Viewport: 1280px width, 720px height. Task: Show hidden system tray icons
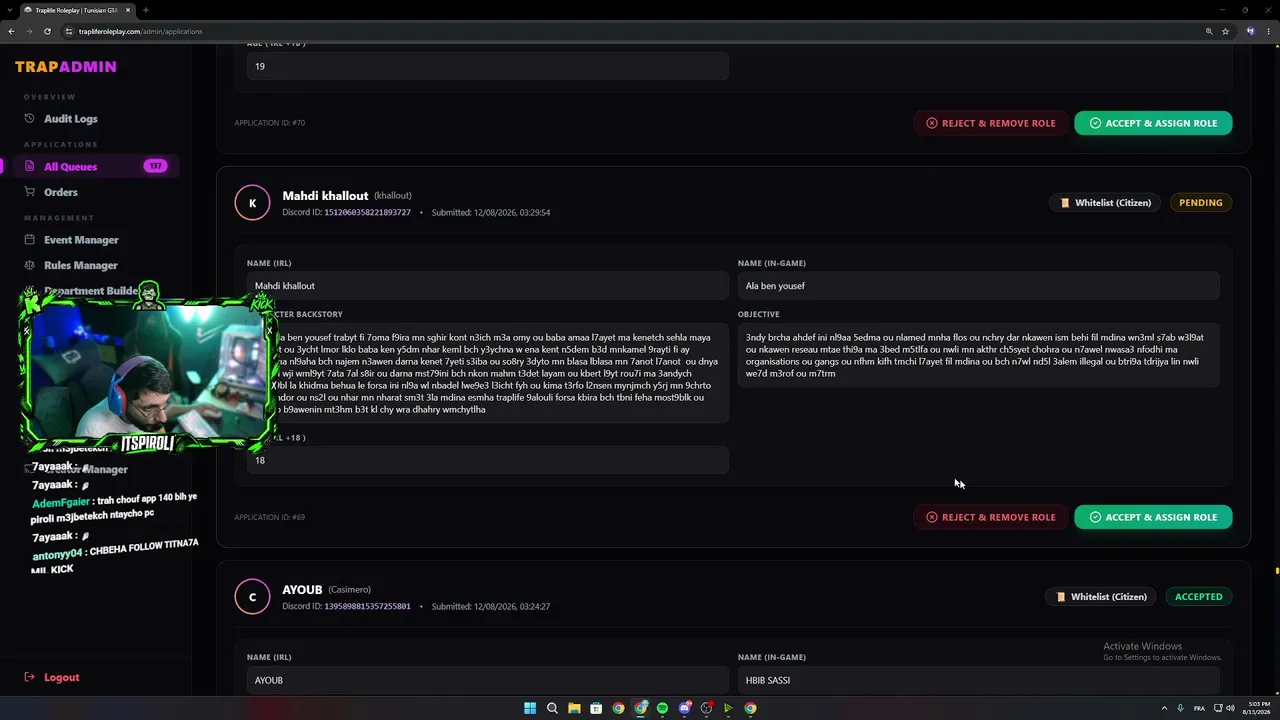pyautogui.click(x=1165, y=708)
